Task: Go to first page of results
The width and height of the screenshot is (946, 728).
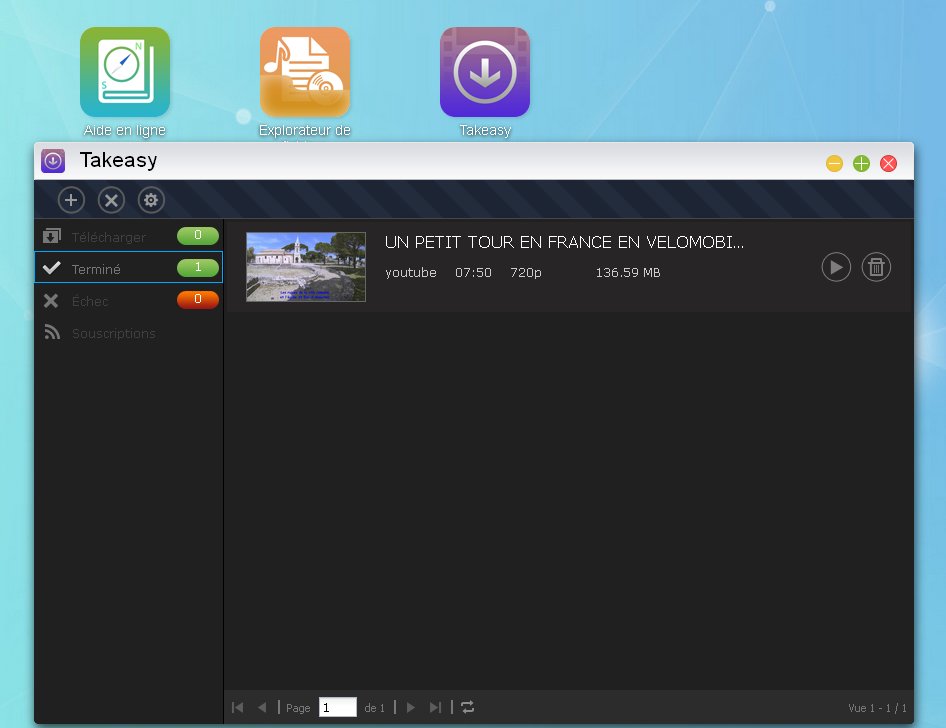Action: 238,707
